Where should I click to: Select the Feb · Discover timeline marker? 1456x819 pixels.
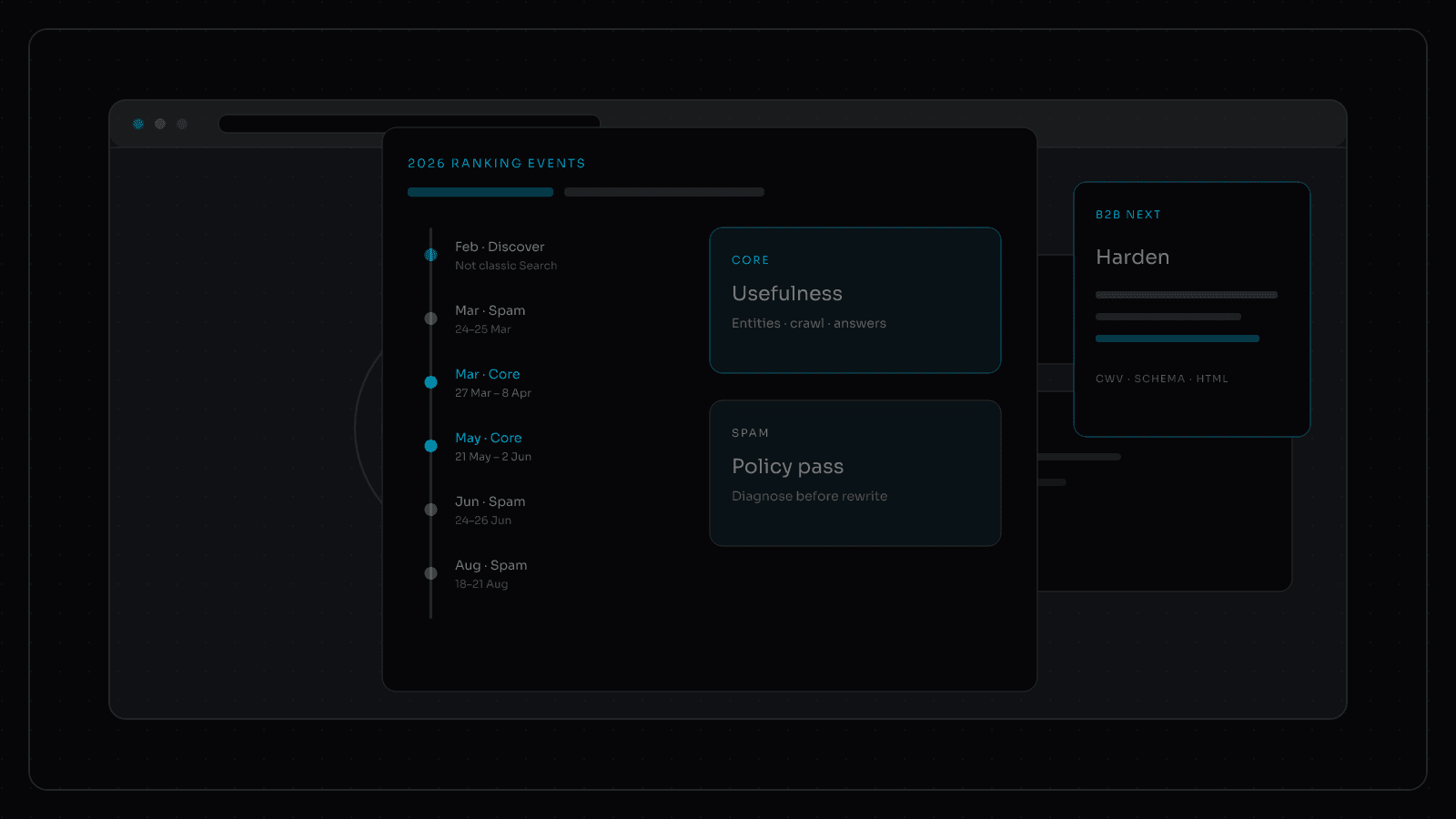[x=430, y=255]
